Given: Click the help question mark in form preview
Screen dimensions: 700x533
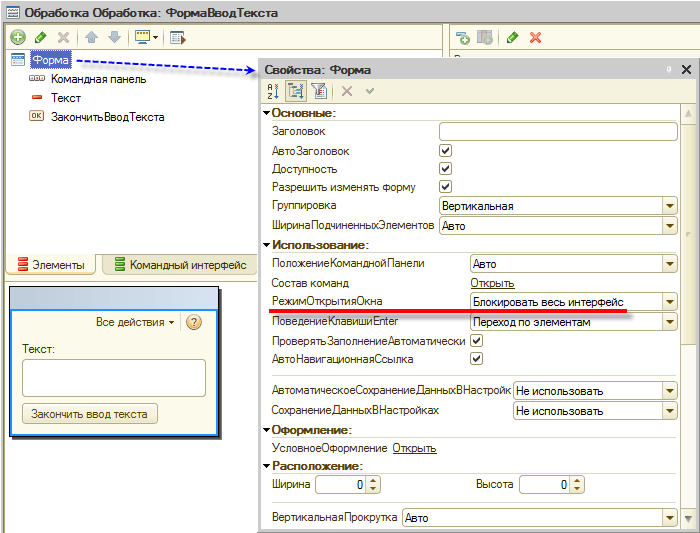Looking at the screenshot, I should pos(194,322).
